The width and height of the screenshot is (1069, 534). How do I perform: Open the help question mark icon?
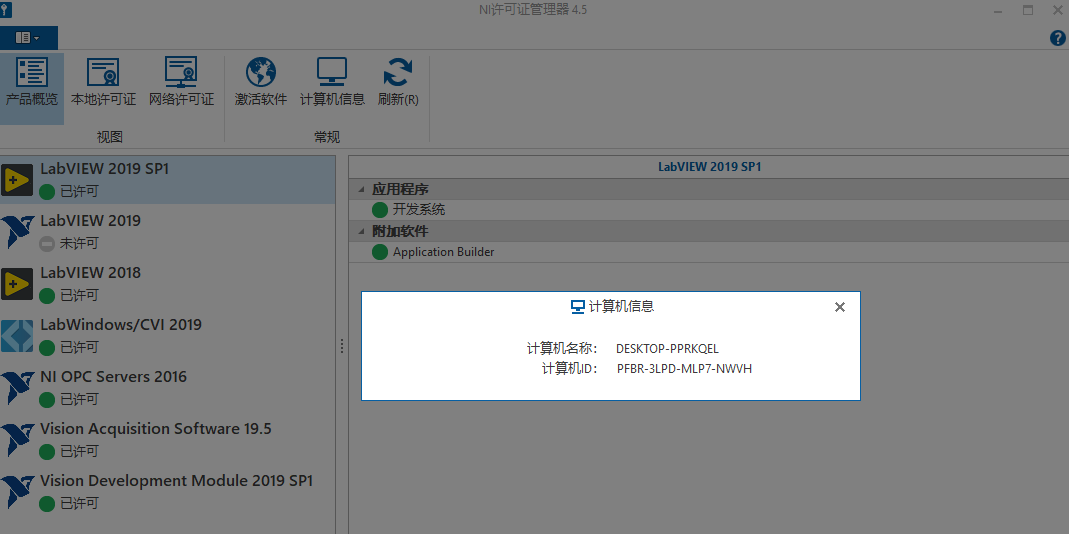(1057, 38)
